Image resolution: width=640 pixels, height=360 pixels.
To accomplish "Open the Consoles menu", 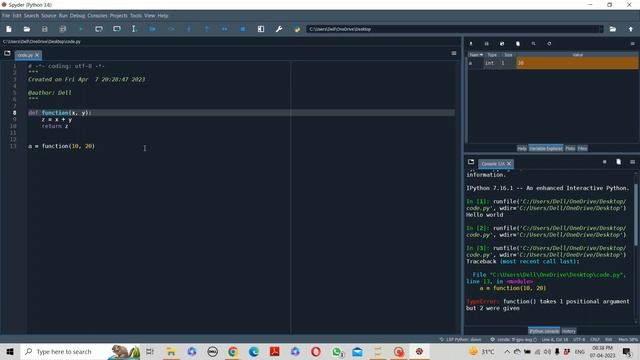I will [97, 16].
